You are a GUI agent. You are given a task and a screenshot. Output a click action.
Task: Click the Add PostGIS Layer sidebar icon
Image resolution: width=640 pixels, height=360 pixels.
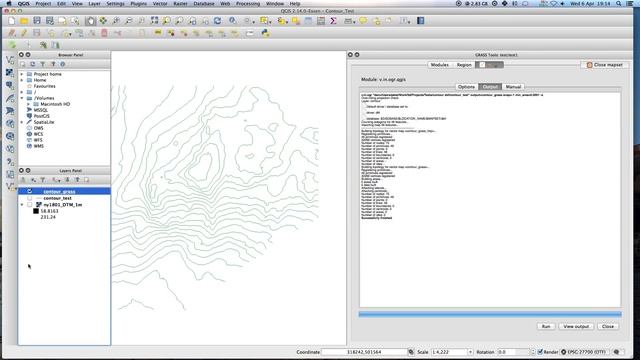(x=10, y=85)
